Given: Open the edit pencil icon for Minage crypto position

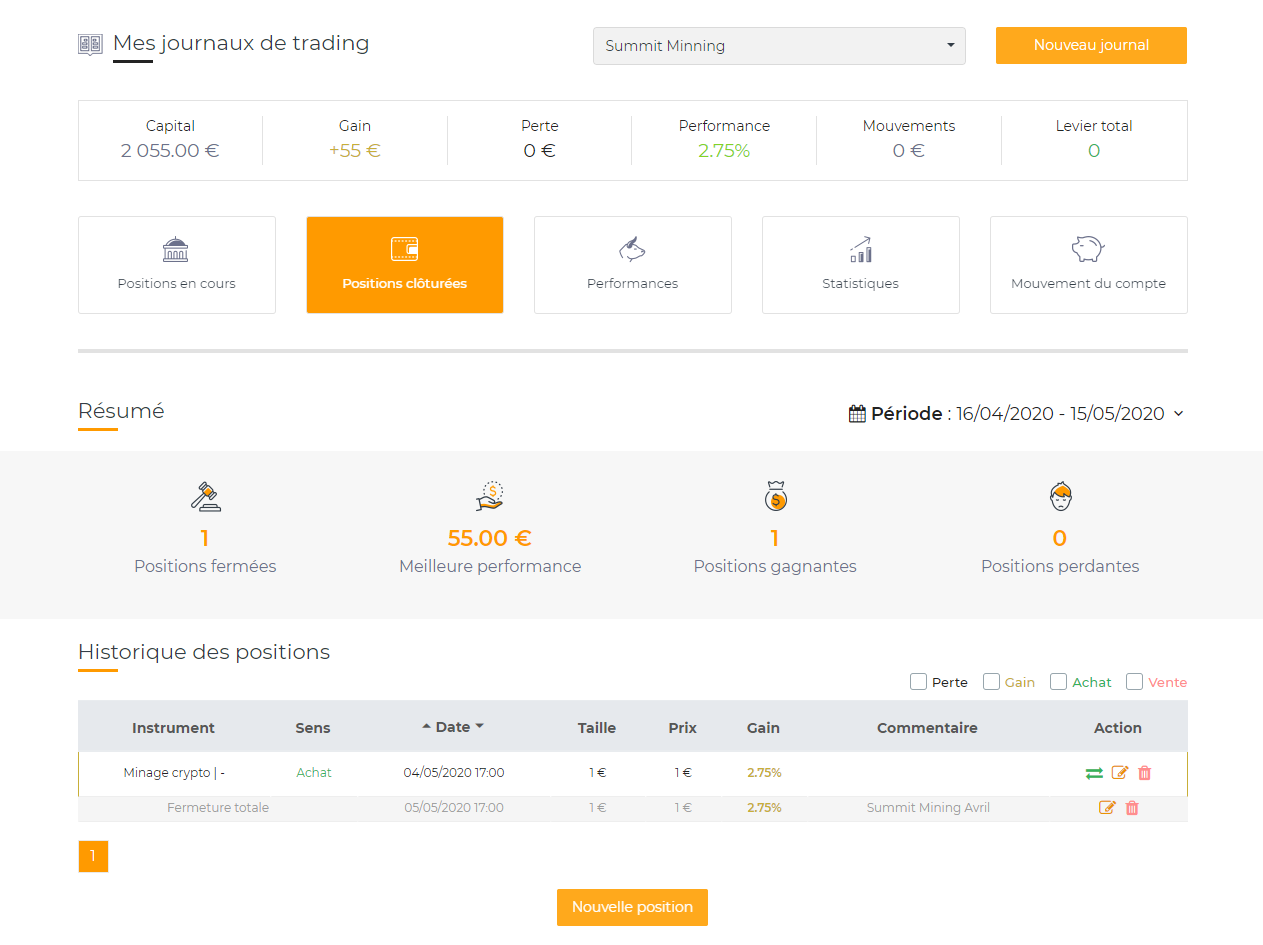Looking at the screenshot, I should click(x=1119, y=773).
